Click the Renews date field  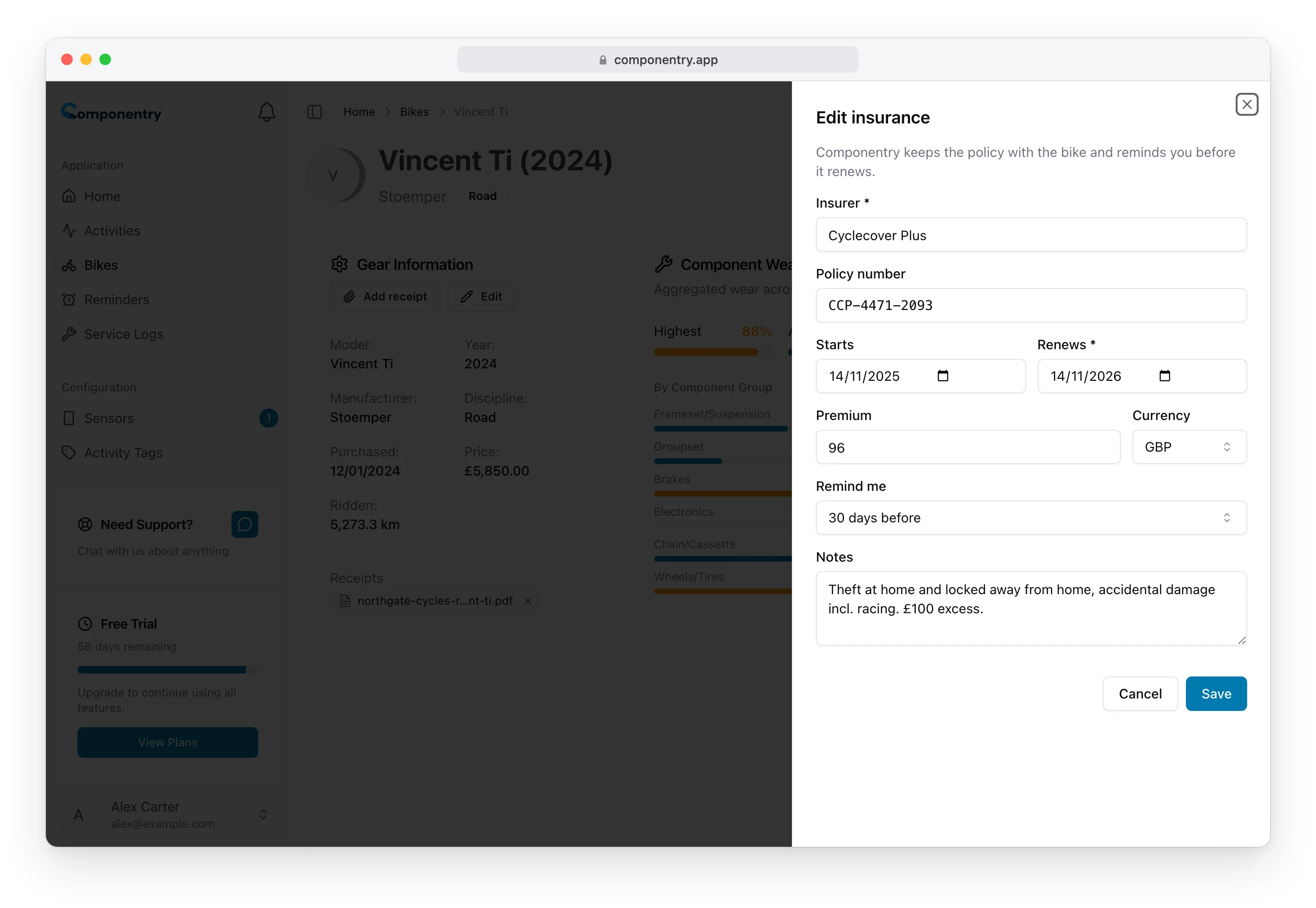(1142, 376)
